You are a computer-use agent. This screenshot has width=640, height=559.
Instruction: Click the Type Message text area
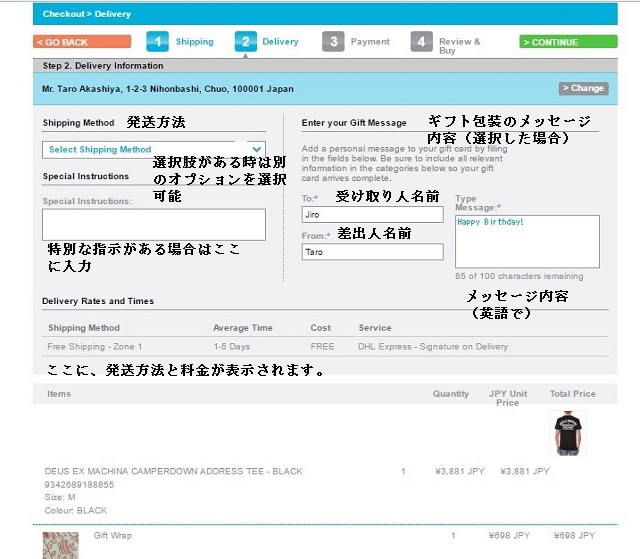[527, 241]
